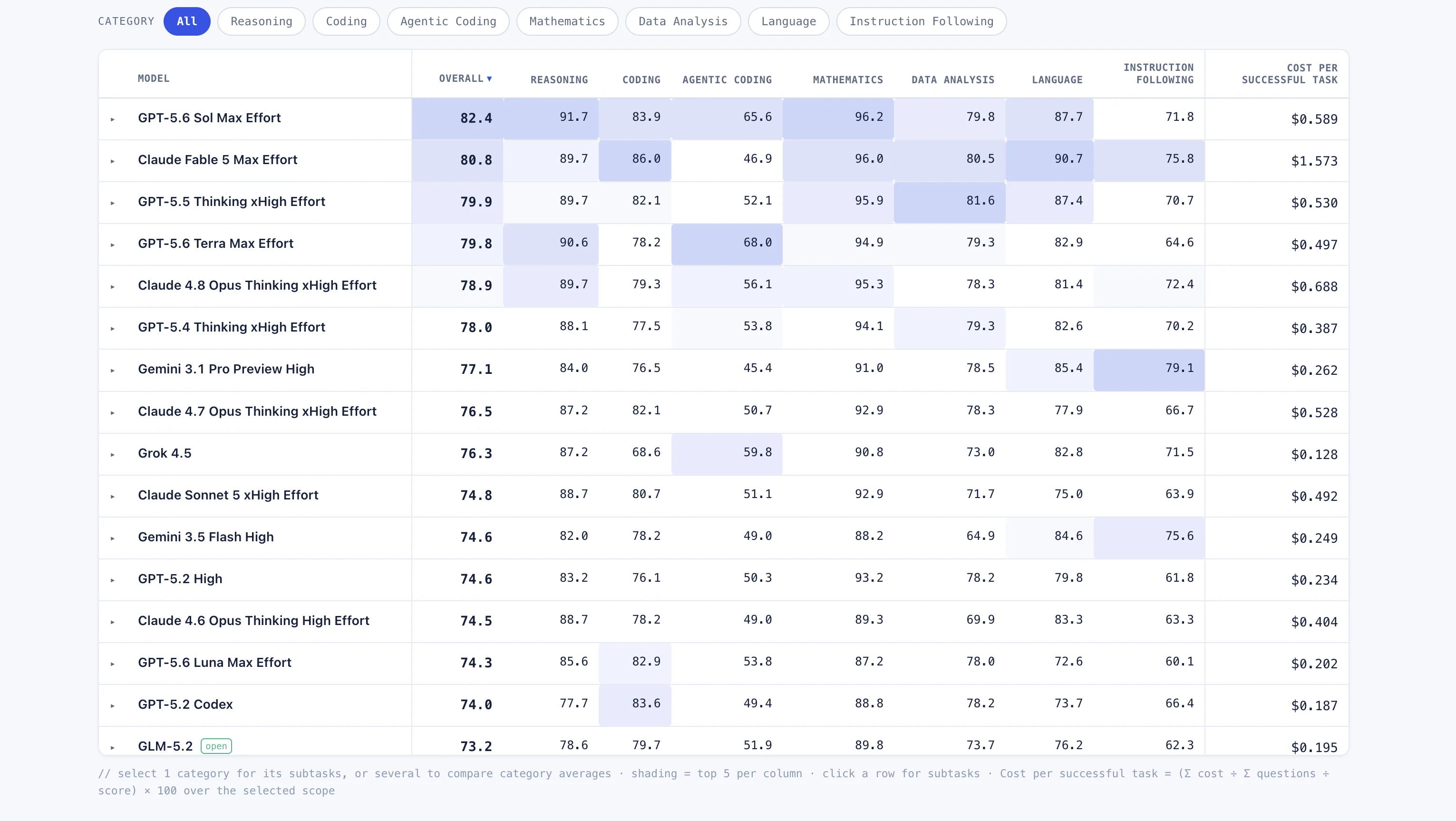1456x821 pixels.
Task: Expand the GPT-5.4 Thinking xHigh Effort row
Action: coord(113,329)
